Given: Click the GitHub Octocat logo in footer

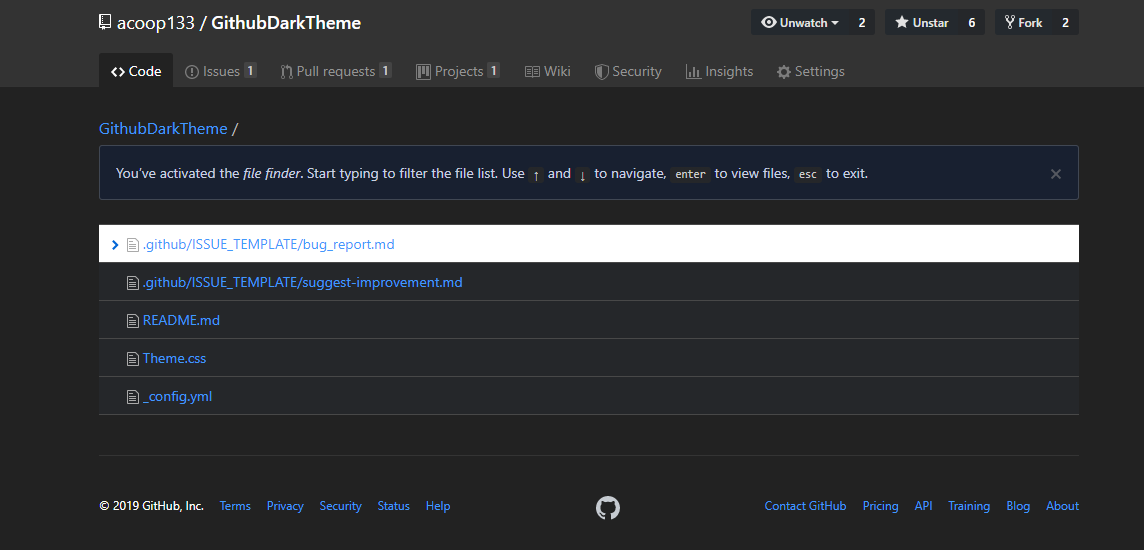Looking at the screenshot, I should [608, 507].
